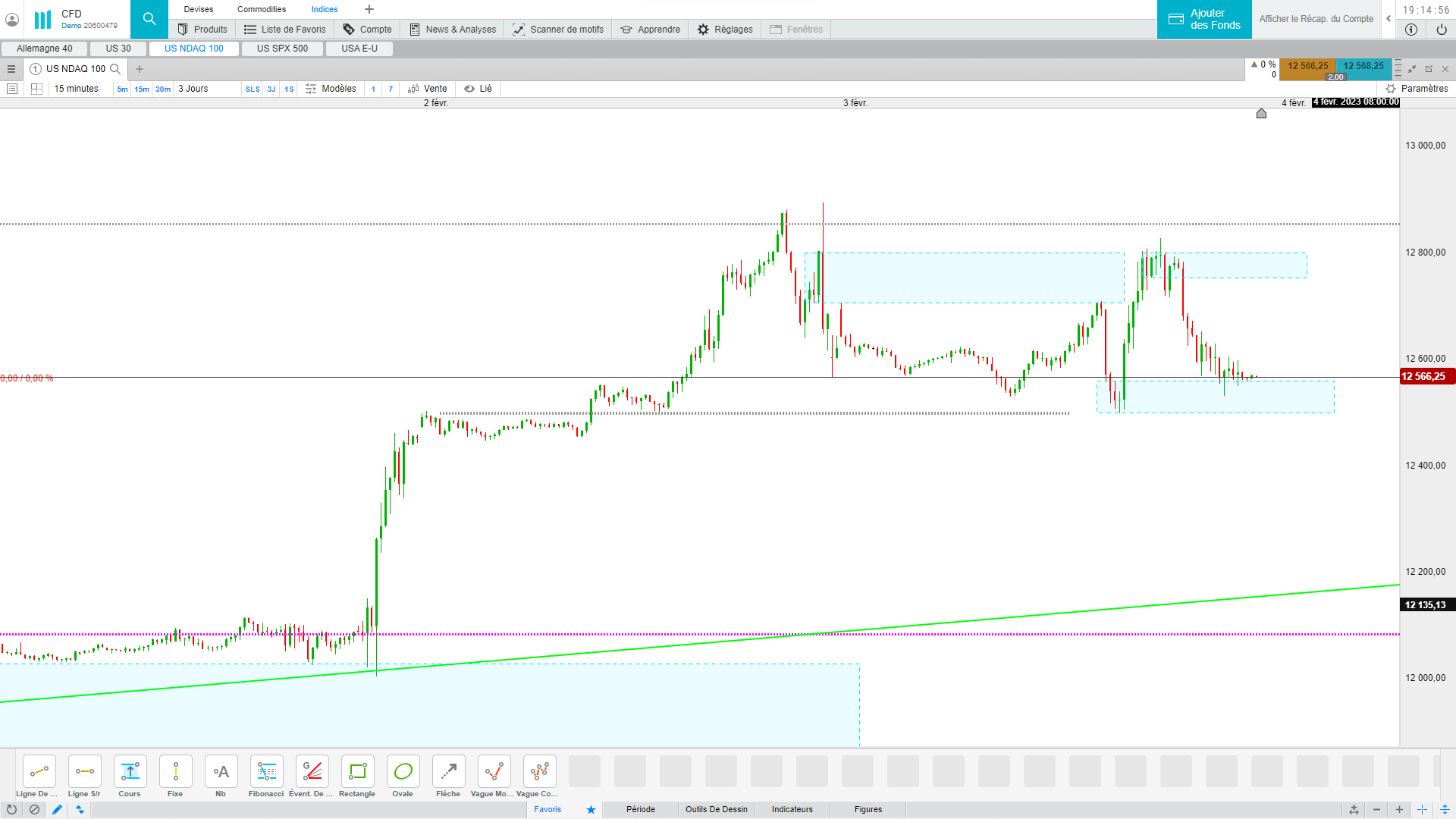This screenshot has width=1456, height=819.
Task: Click Afficher le Récap. du Compte
Action: [x=1316, y=19]
